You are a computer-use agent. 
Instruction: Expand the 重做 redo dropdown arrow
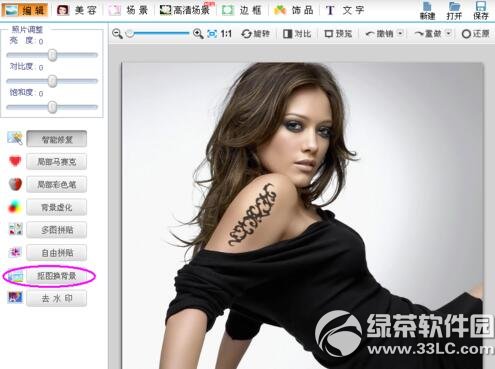click(449, 33)
